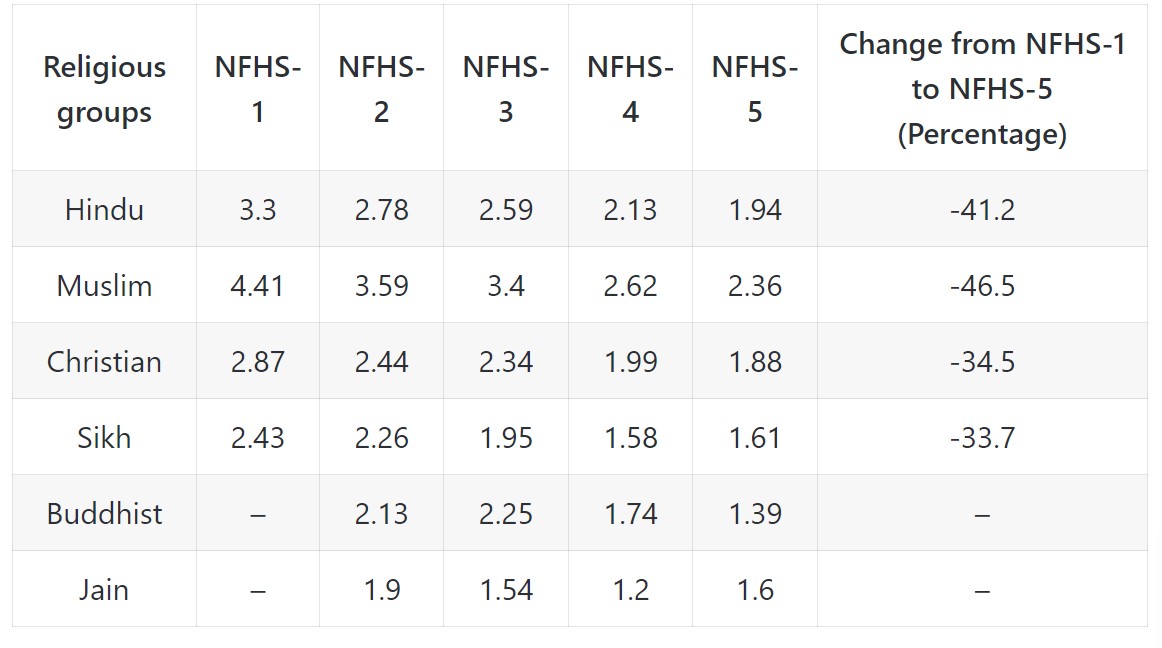This screenshot has height=648, width=1162.
Task: Click the Hindu NFHS-2 value 2.78
Action: (382, 210)
